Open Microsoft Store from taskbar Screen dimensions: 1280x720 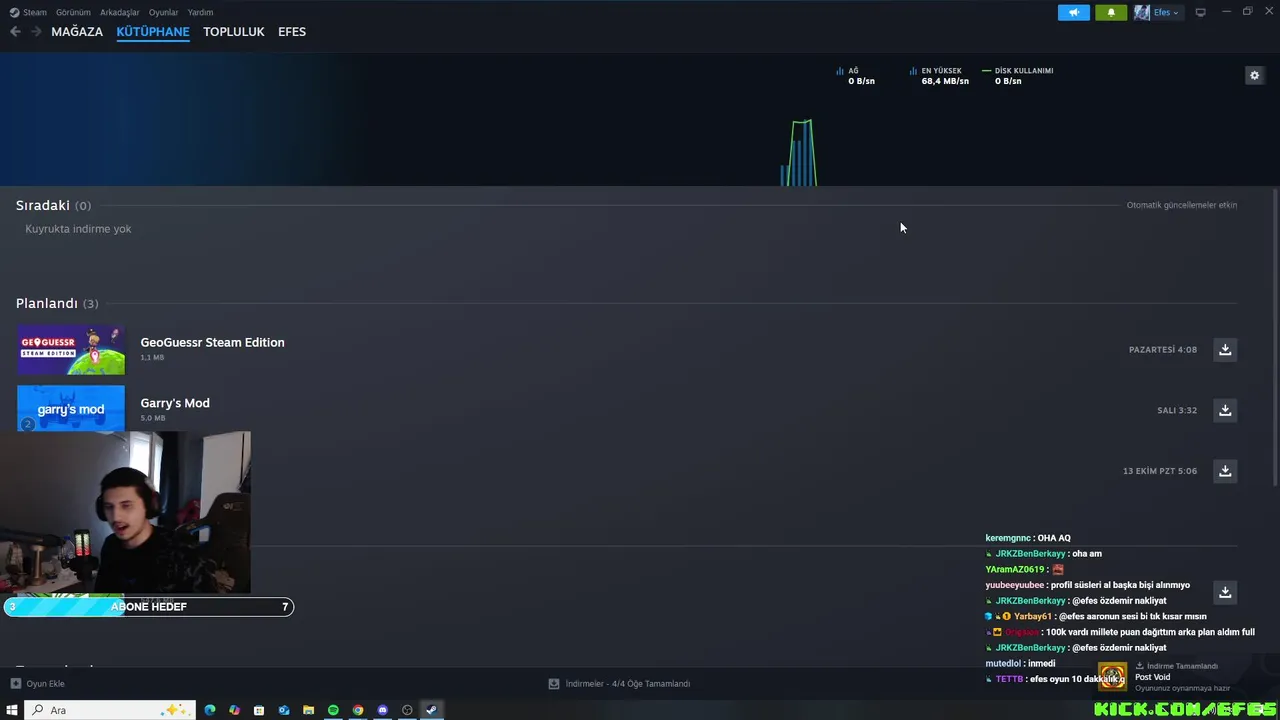[259, 710]
